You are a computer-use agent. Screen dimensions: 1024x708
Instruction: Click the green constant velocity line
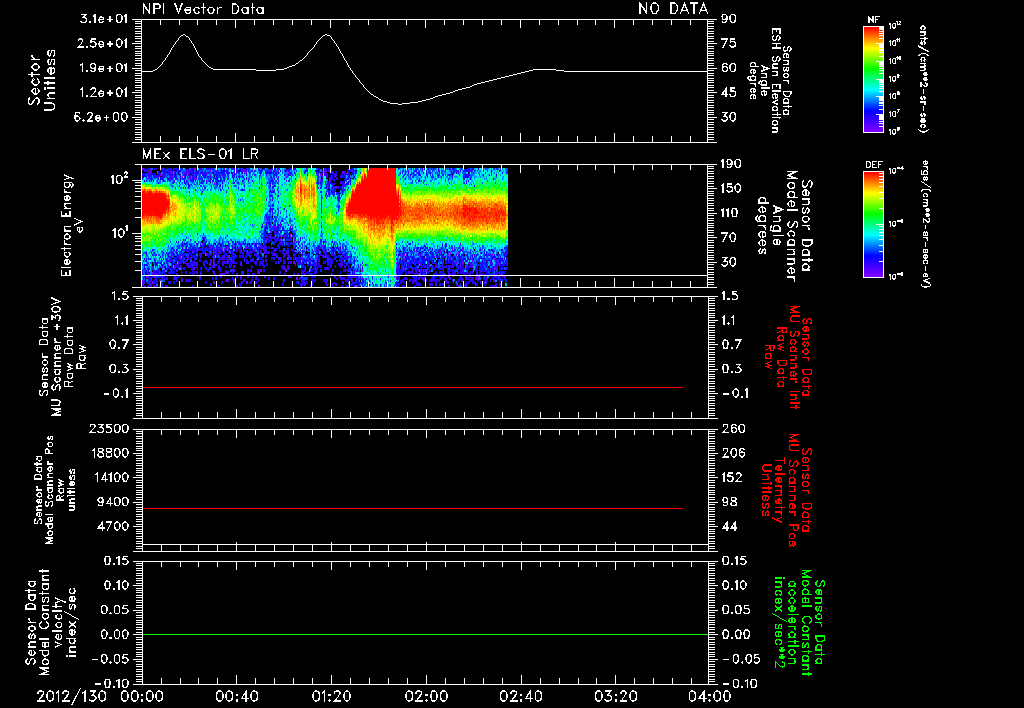tap(424, 634)
